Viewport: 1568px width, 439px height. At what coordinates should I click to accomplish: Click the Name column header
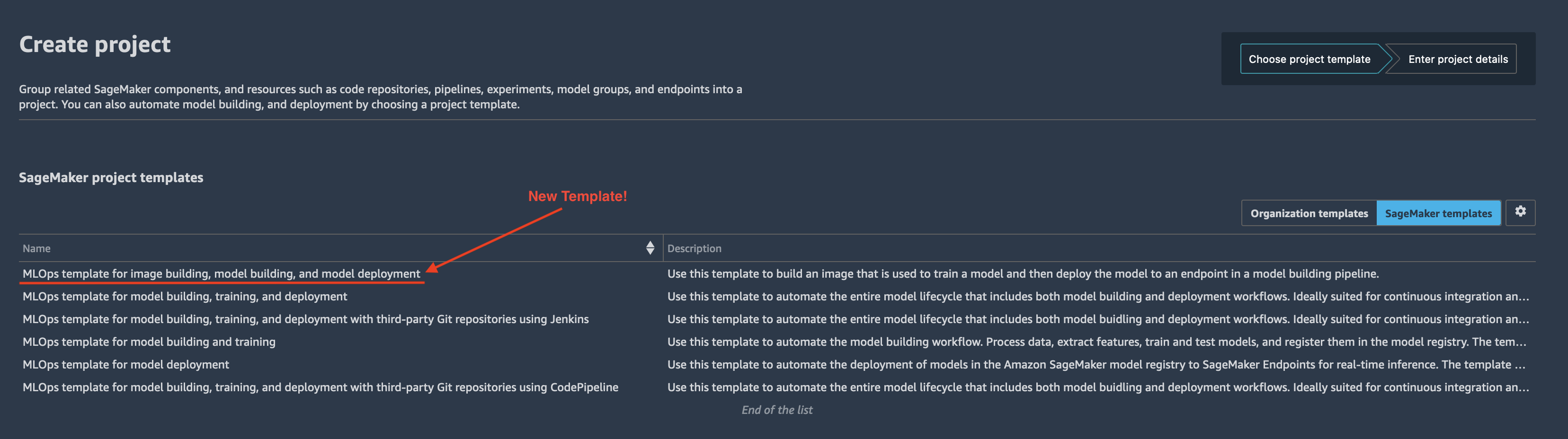pyautogui.click(x=36, y=249)
